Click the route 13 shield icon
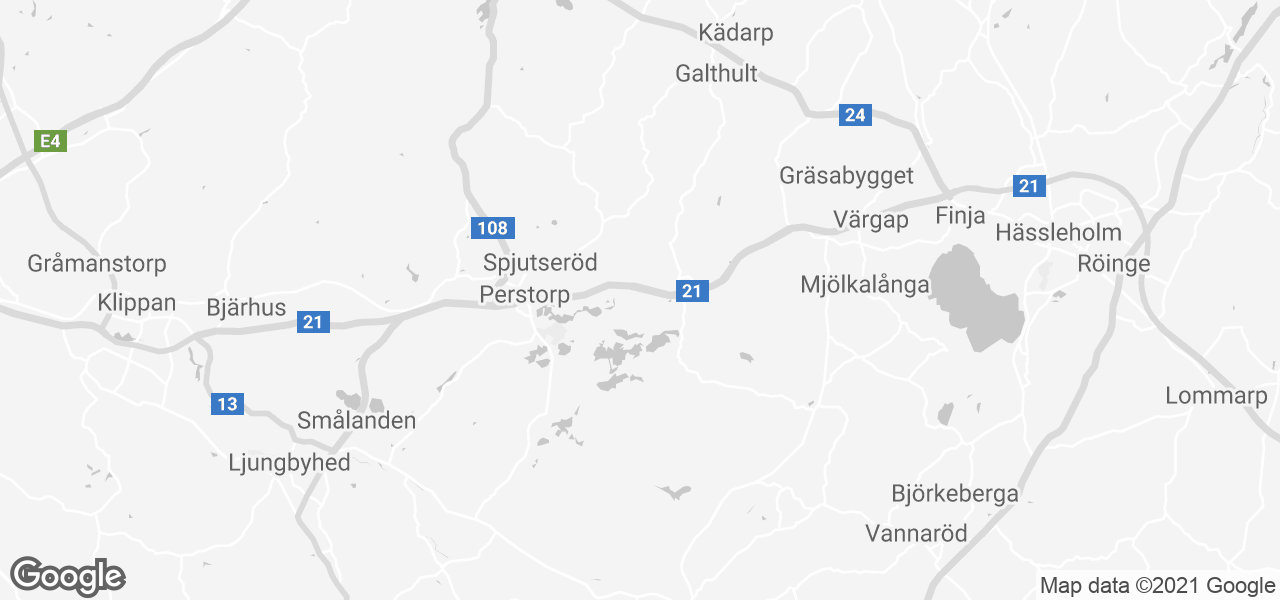The height and width of the screenshot is (600, 1280). [x=227, y=404]
